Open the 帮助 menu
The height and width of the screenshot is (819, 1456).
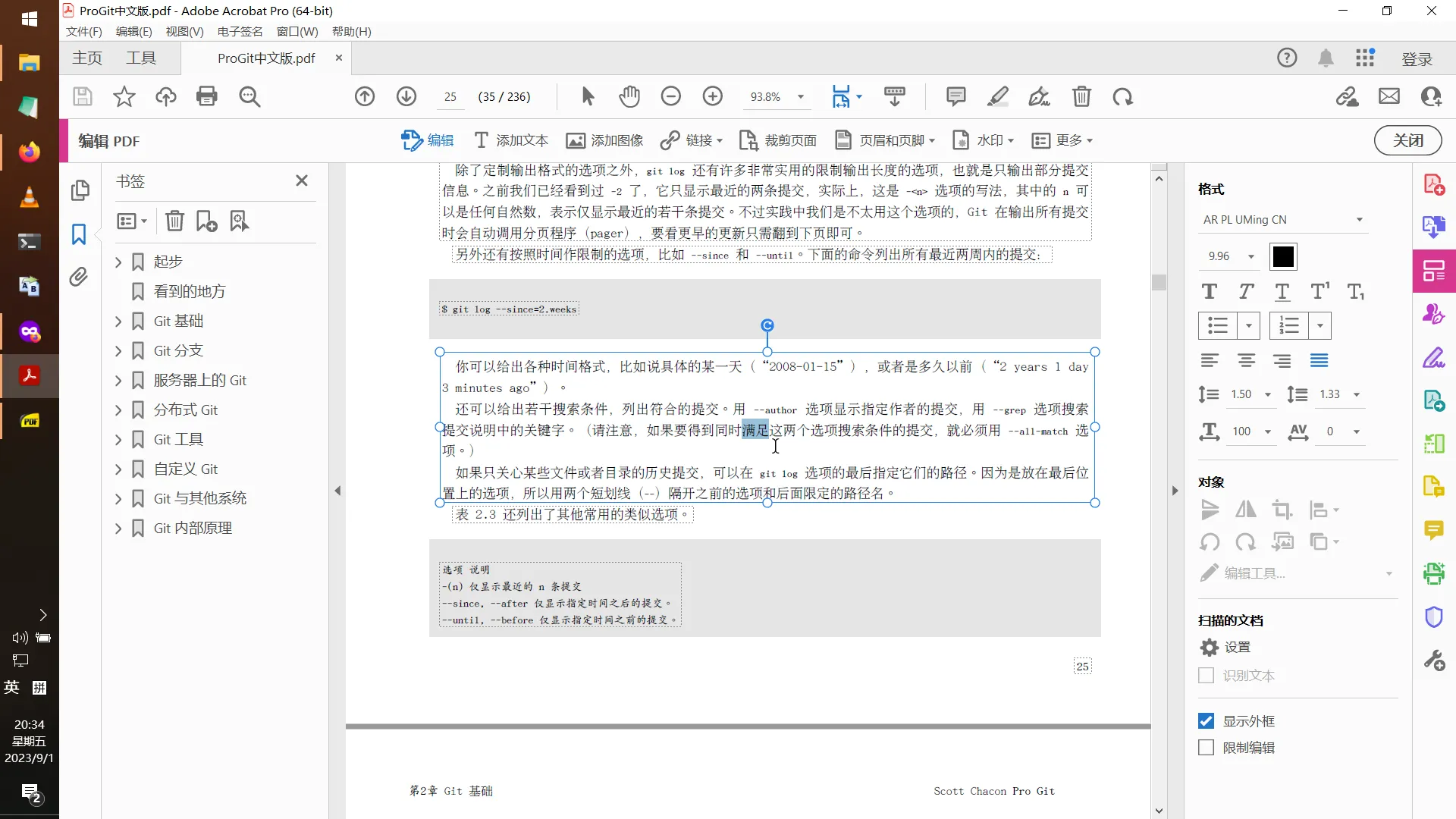(x=350, y=31)
